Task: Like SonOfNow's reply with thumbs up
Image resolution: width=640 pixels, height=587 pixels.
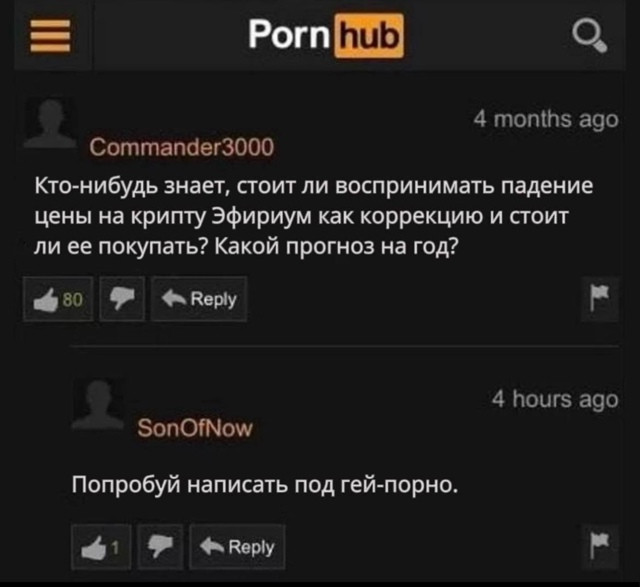Action: tap(101, 547)
